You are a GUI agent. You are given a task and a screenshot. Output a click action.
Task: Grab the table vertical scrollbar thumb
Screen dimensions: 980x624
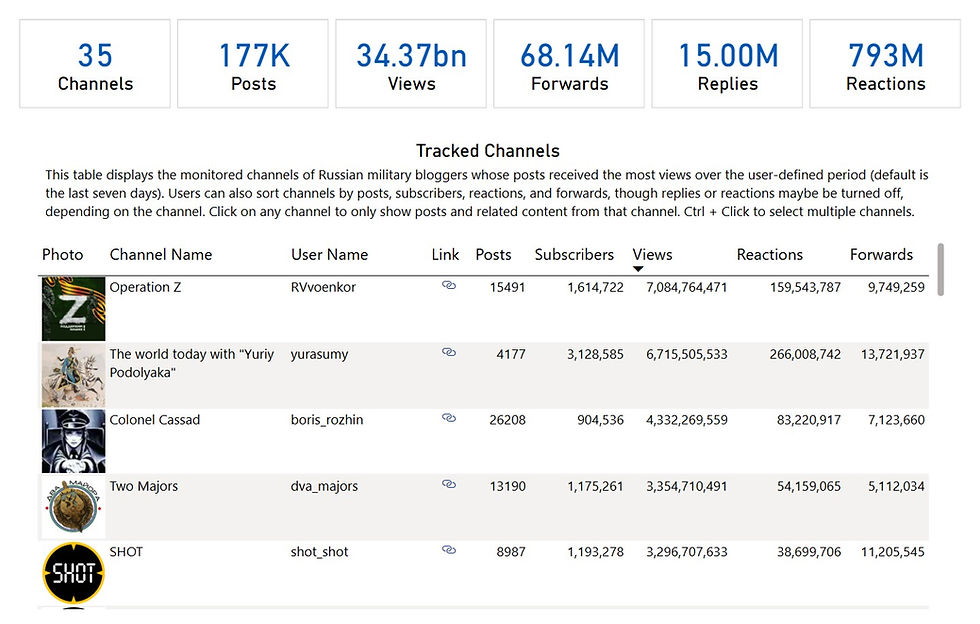[x=941, y=270]
